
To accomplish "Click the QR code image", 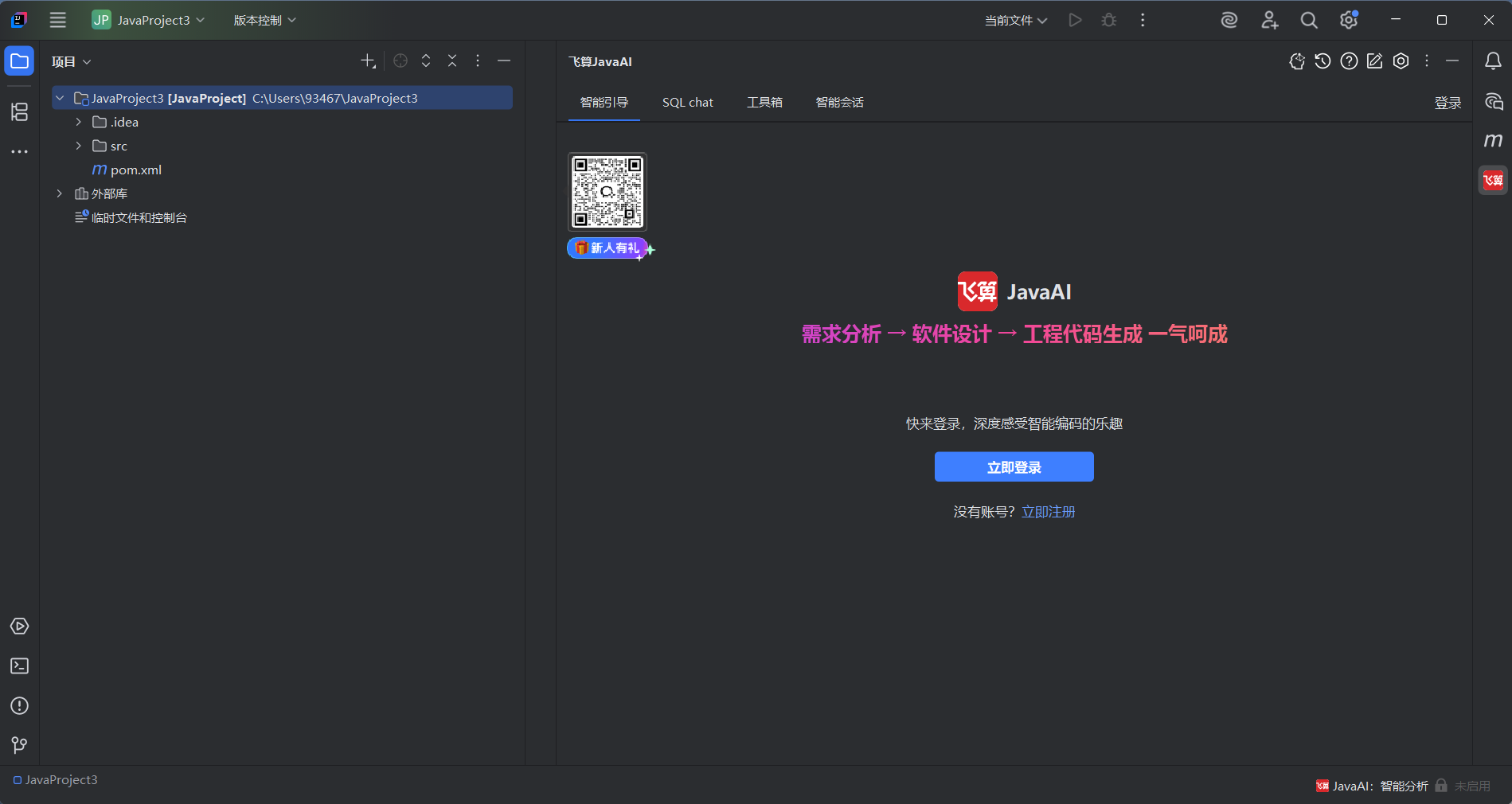I will [608, 192].
